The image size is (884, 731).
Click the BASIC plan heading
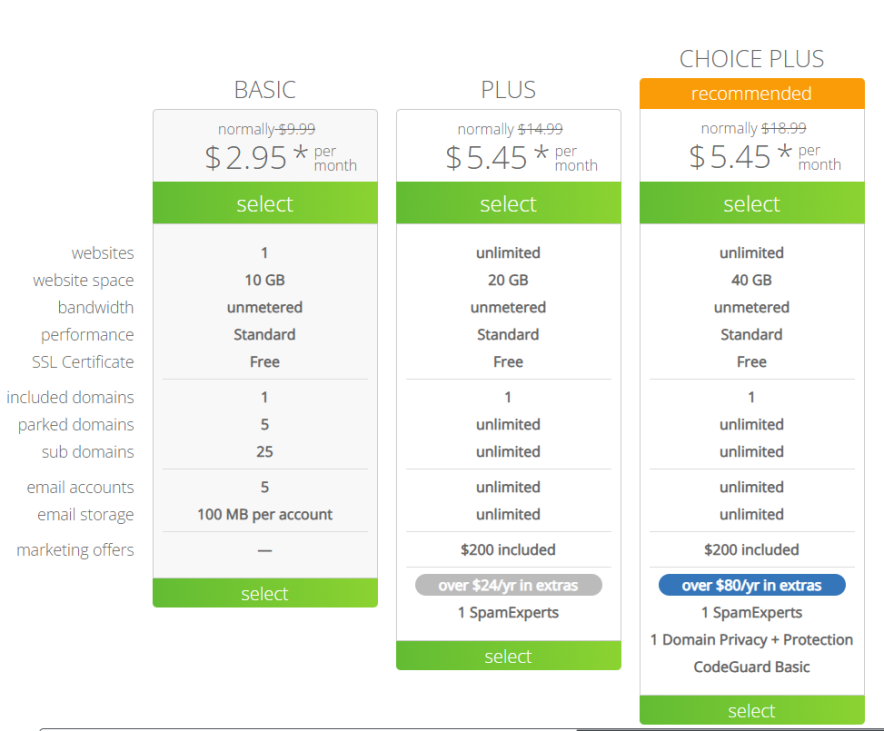point(264,89)
